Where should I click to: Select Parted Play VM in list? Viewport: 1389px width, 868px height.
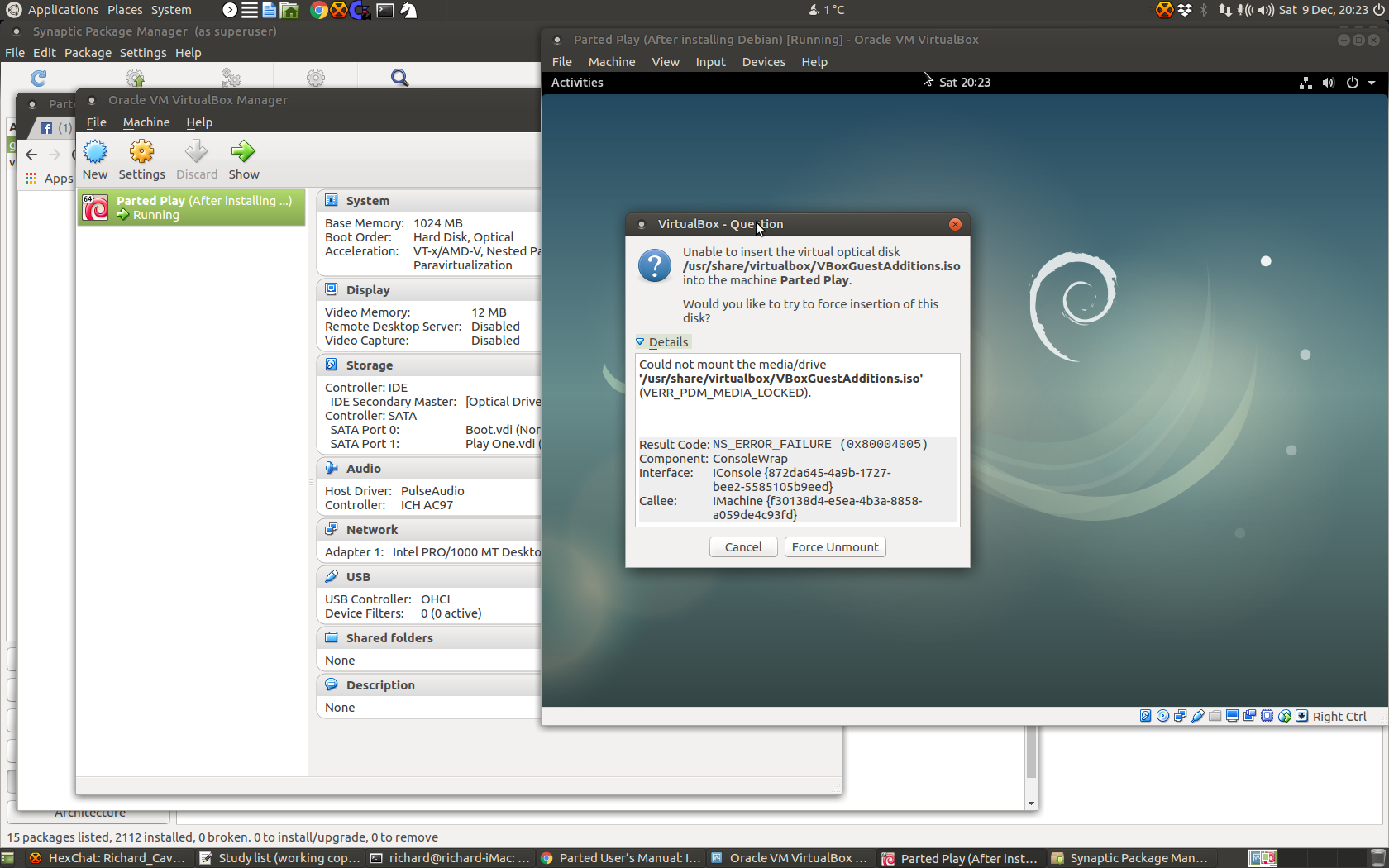192,207
